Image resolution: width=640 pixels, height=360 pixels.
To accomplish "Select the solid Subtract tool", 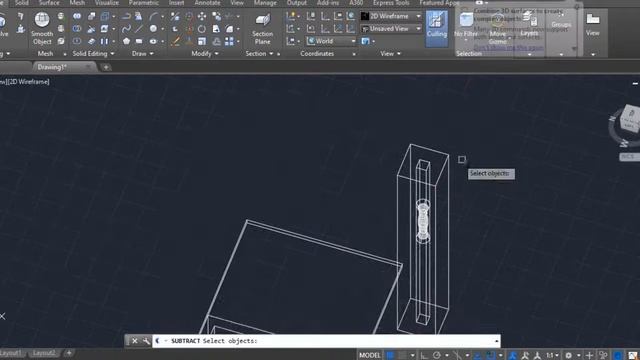I will point(77,29).
